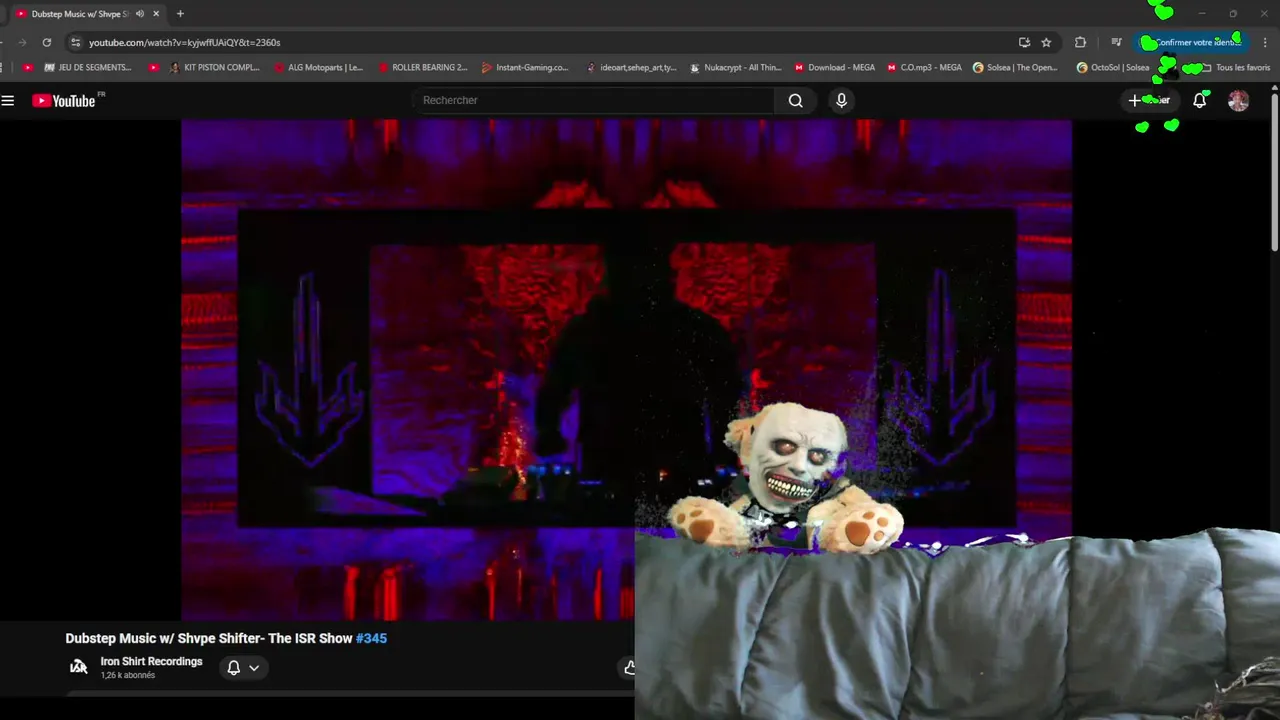The width and height of the screenshot is (1280, 720).
Task: Open a new browser tab
Action: tap(180, 14)
